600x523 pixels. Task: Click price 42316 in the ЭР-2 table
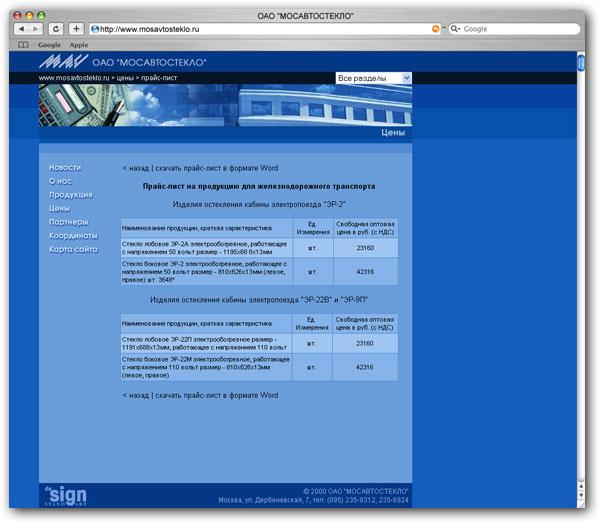click(x=365, y=272)
